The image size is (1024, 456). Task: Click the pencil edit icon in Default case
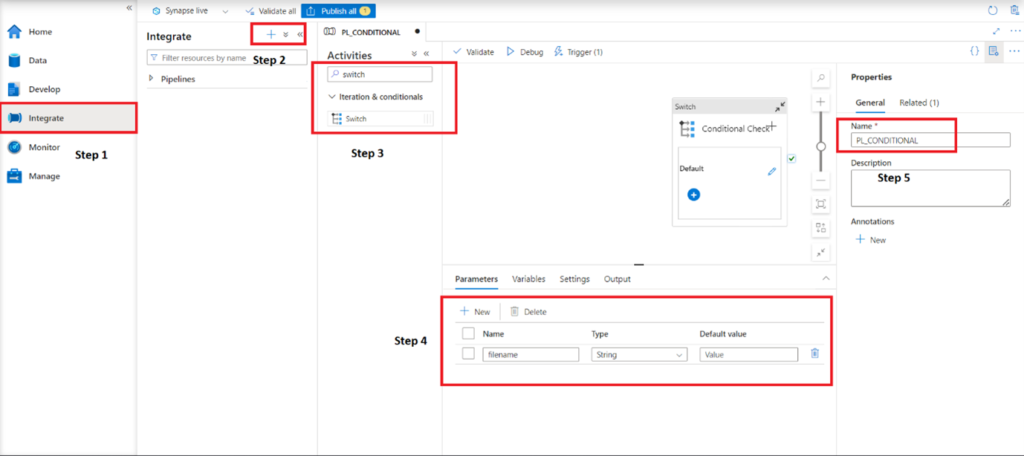pos(771,171)
